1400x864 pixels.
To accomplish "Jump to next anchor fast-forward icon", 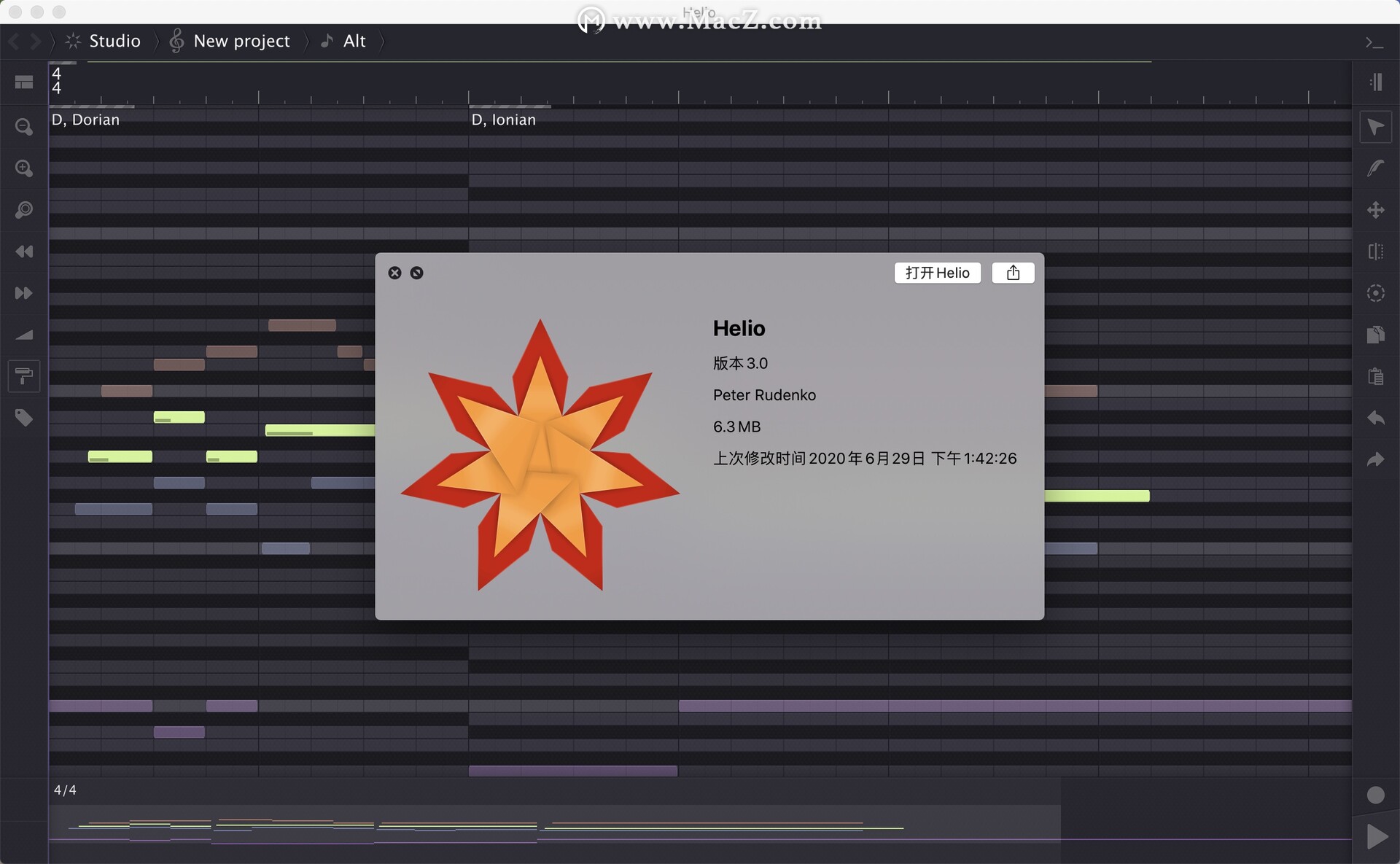I will (24, 293).
